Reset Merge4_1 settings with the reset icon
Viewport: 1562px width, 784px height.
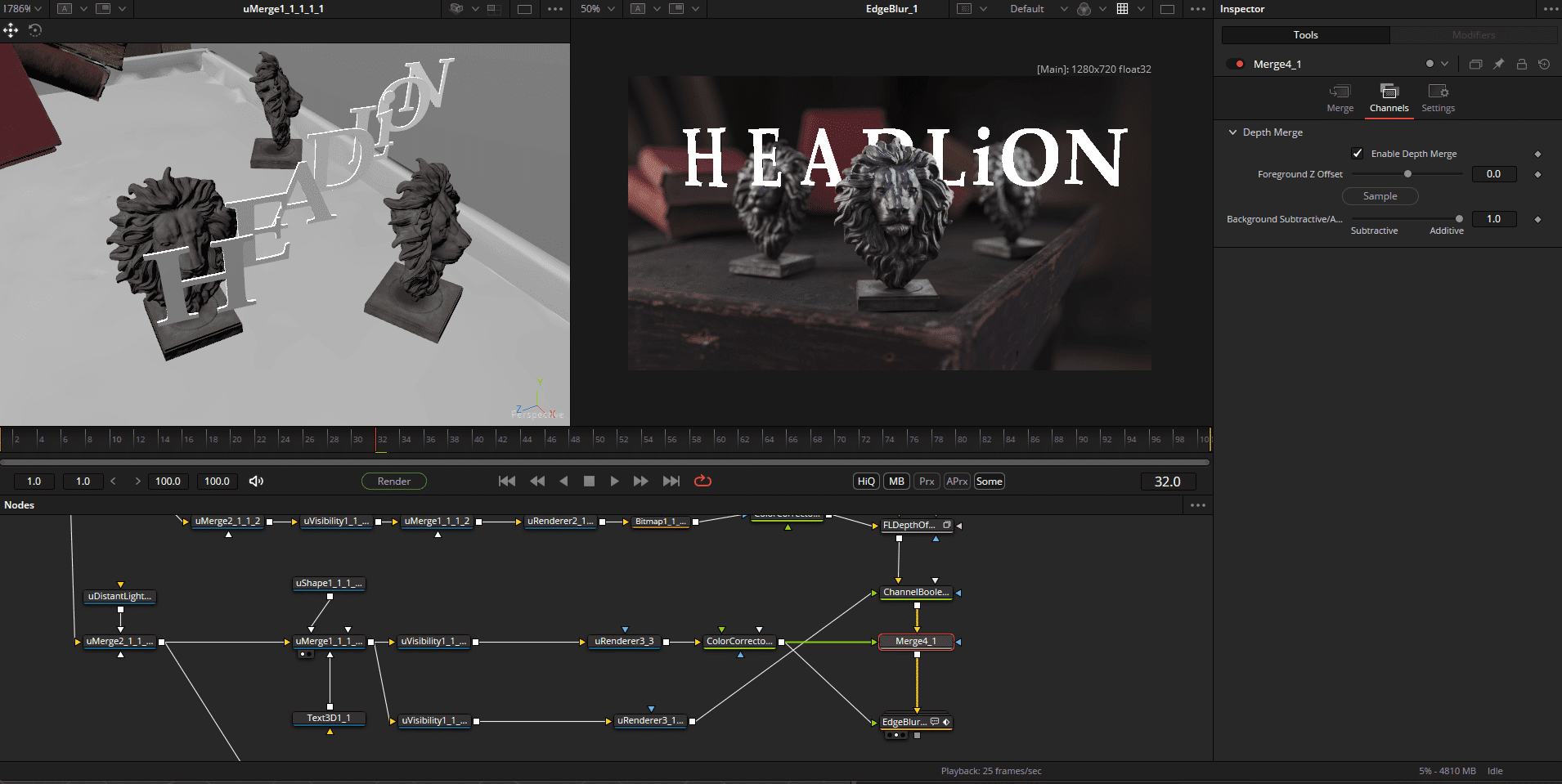[x=1544, y=65]
